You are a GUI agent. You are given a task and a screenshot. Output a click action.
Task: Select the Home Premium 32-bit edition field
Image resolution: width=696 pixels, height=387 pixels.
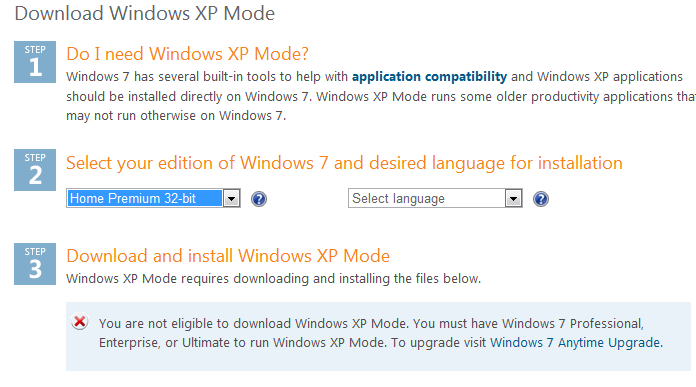pyautogui.click(x=153, y=198)
